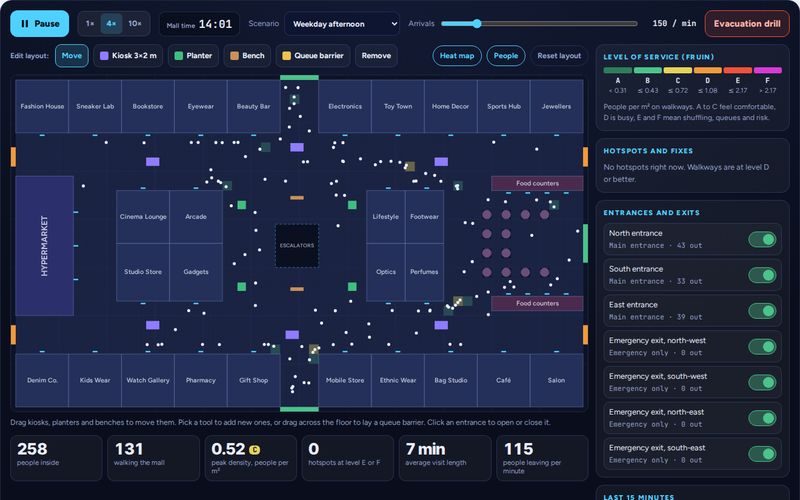Select the bench above the escalators
The height and width of the screenshot is (500, 800).
click(297, 197)
